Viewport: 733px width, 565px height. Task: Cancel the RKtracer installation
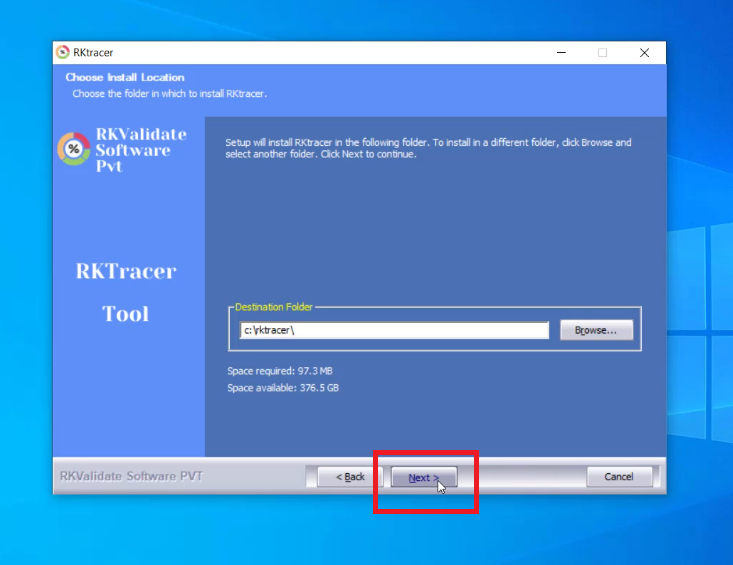(619, 477)
